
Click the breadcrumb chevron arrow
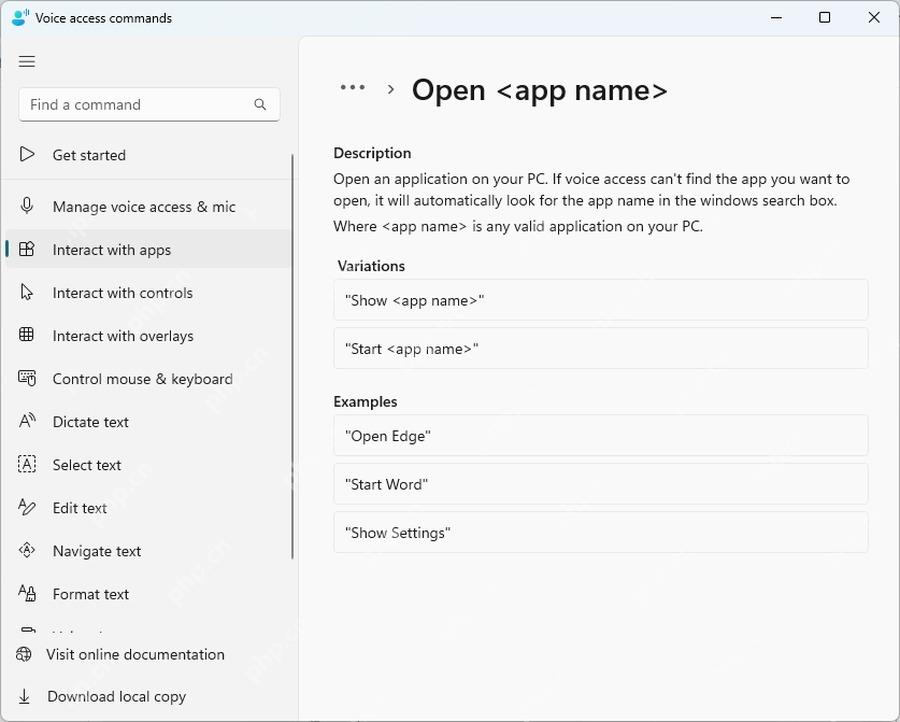click(391, 90)
